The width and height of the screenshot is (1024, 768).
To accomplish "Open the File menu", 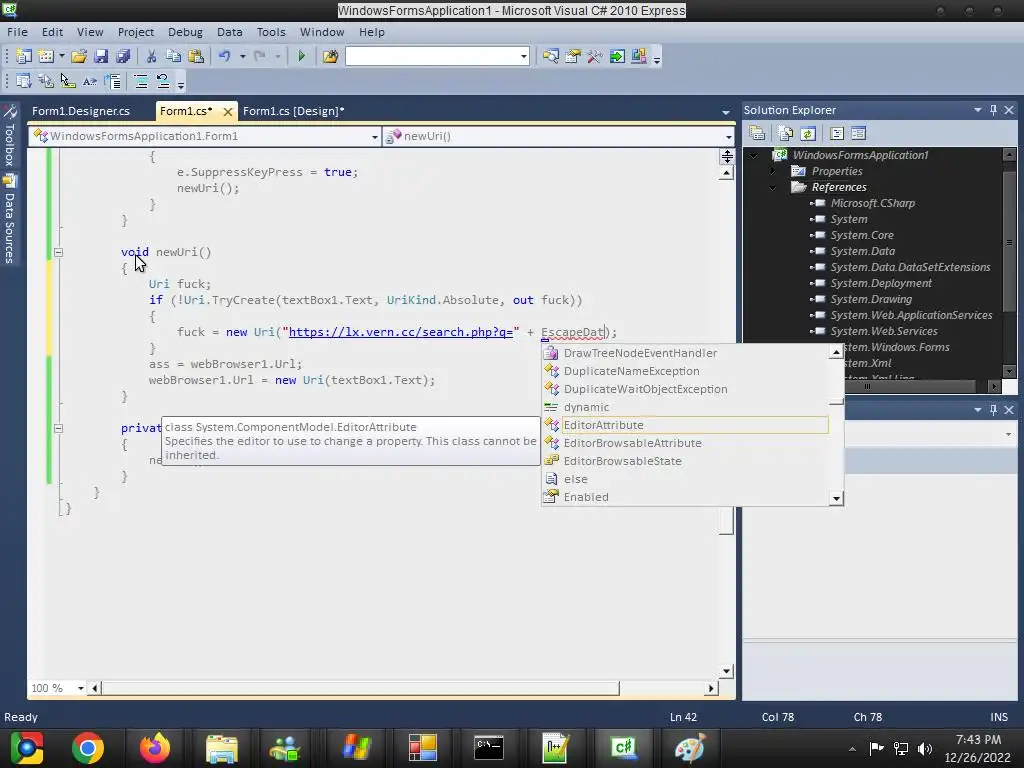I will coord(17,32).
